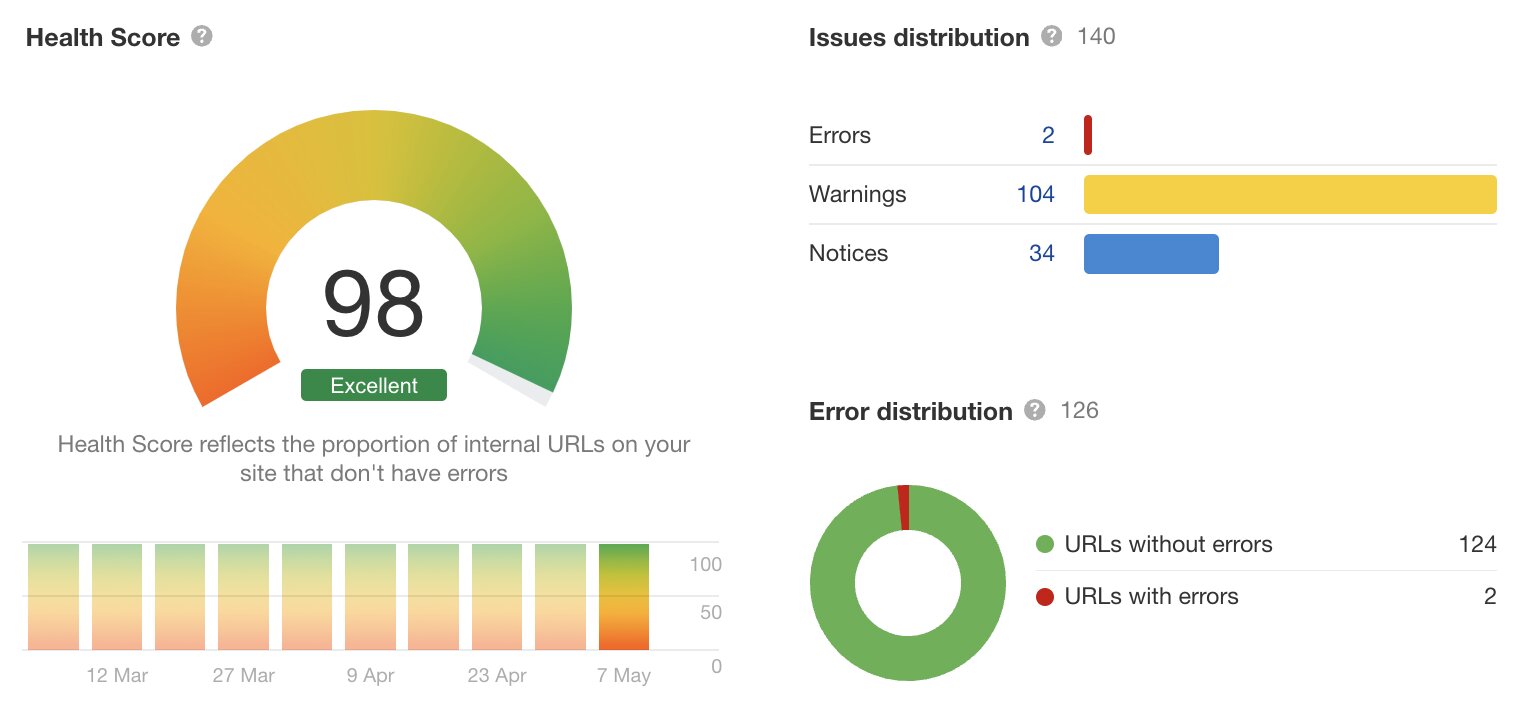
Task: Click the Health Score help icon
Action: (202, 37)
